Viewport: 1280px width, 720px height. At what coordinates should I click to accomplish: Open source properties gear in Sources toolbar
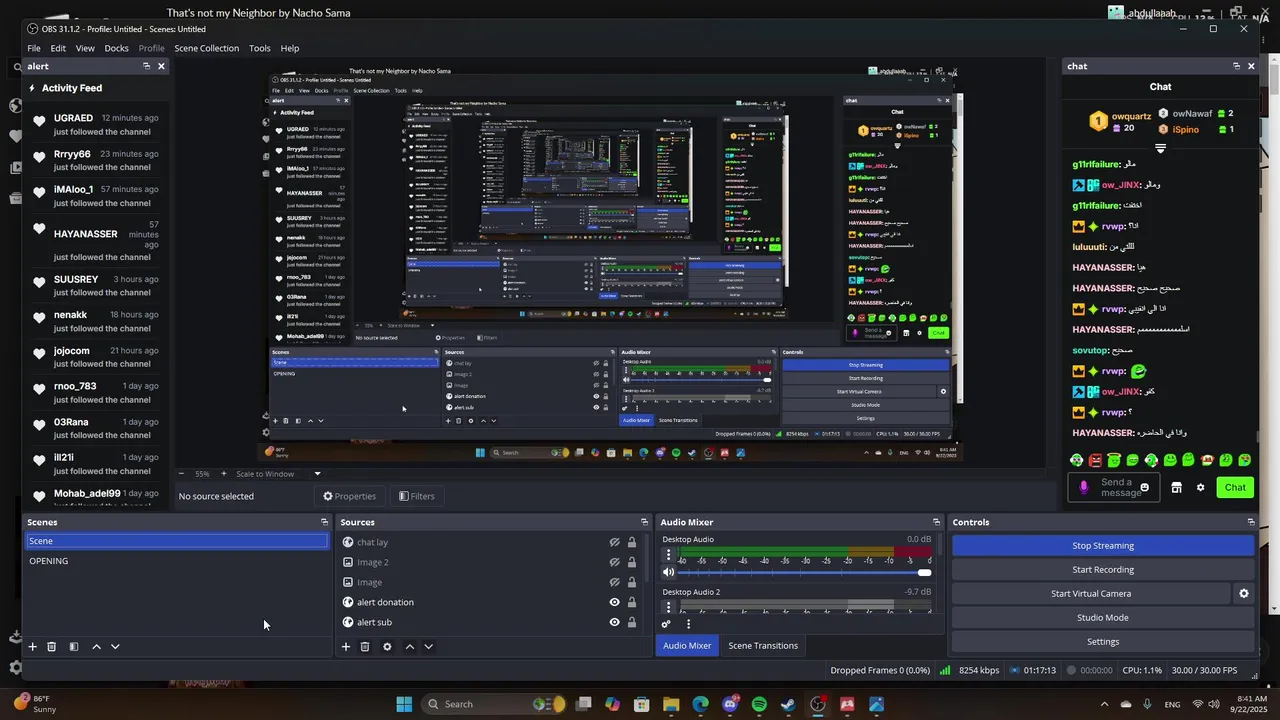[x=387, y=647]
